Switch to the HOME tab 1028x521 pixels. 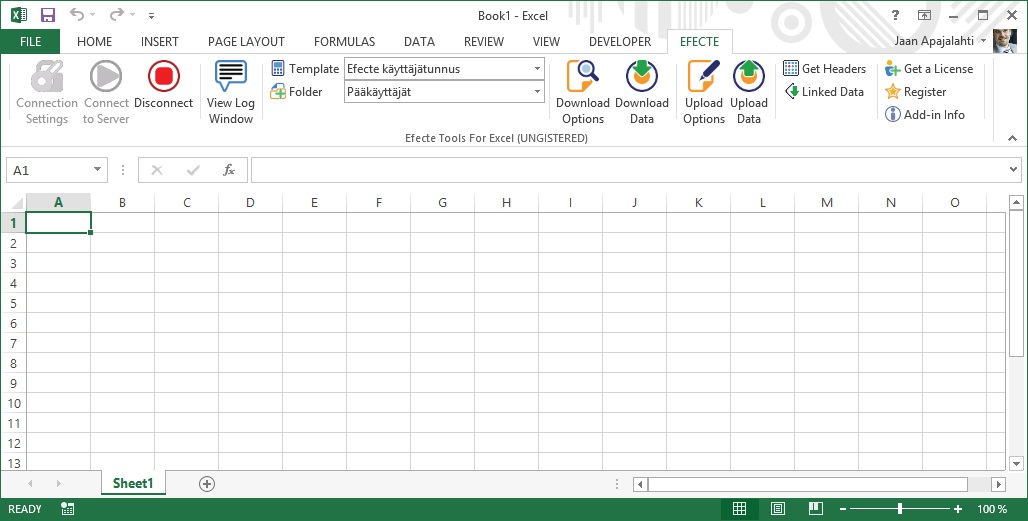pyautogui.click(x=94, y=41)
